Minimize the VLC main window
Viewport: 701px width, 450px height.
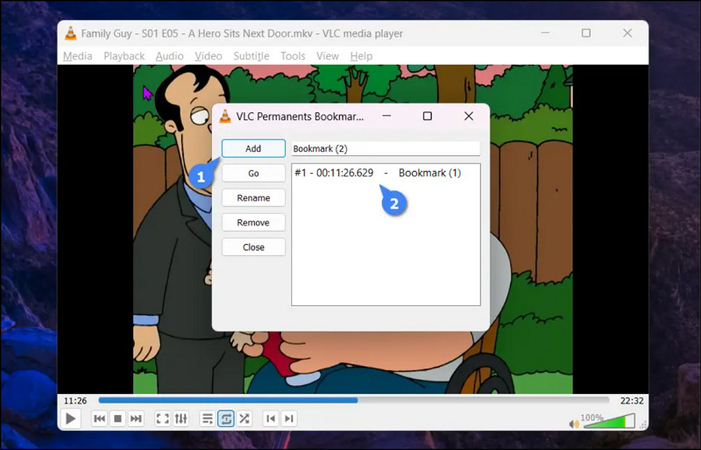point(545,33)
